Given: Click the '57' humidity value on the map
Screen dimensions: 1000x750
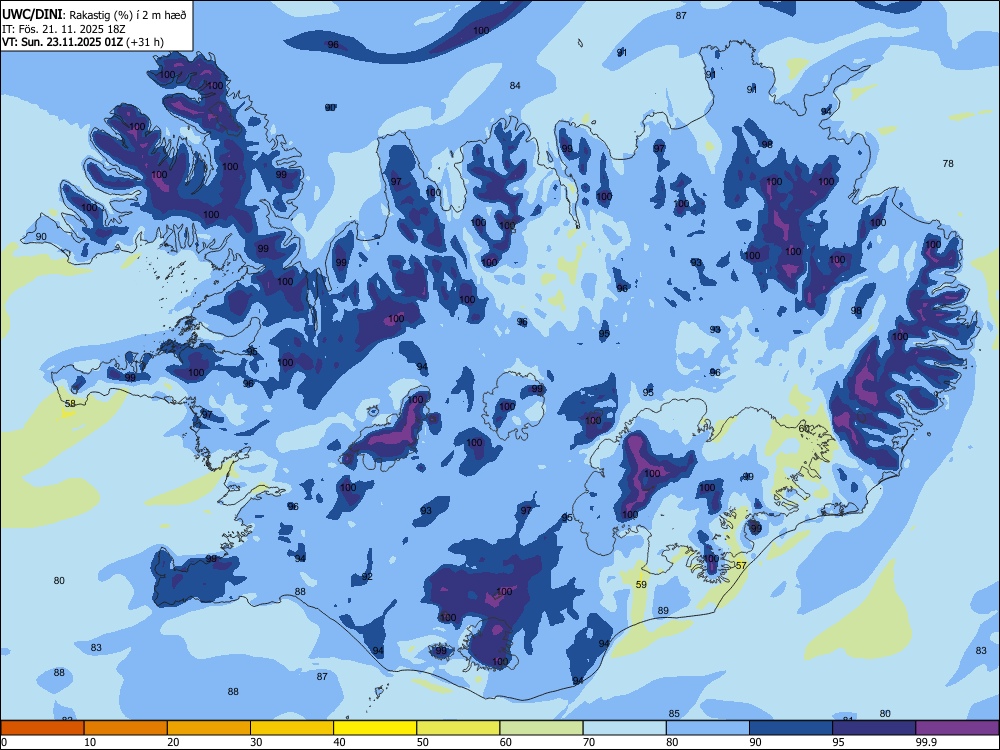Looking at the screenshot, I should tap(741, 566).
